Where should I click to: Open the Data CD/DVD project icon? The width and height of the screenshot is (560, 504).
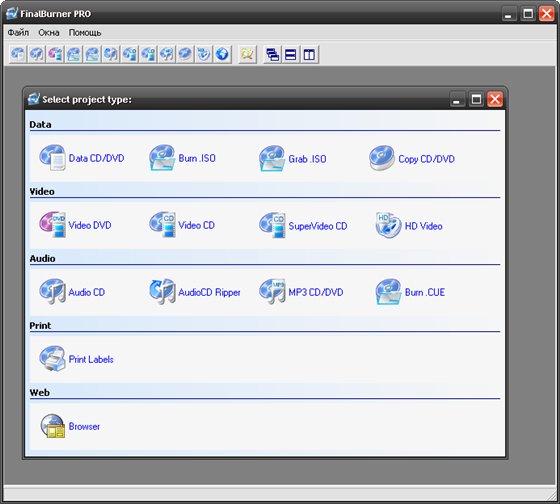[x=52, y=158]
